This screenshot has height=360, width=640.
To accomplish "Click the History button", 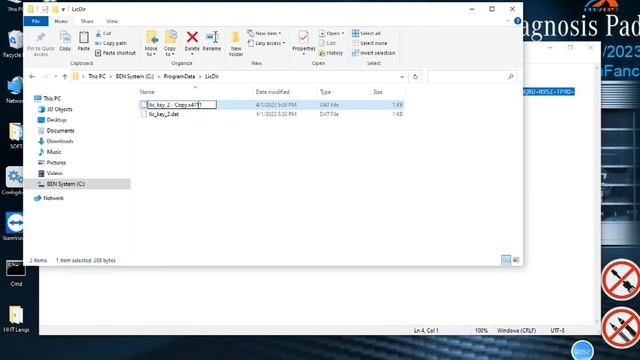I will [x=331, y=53].
